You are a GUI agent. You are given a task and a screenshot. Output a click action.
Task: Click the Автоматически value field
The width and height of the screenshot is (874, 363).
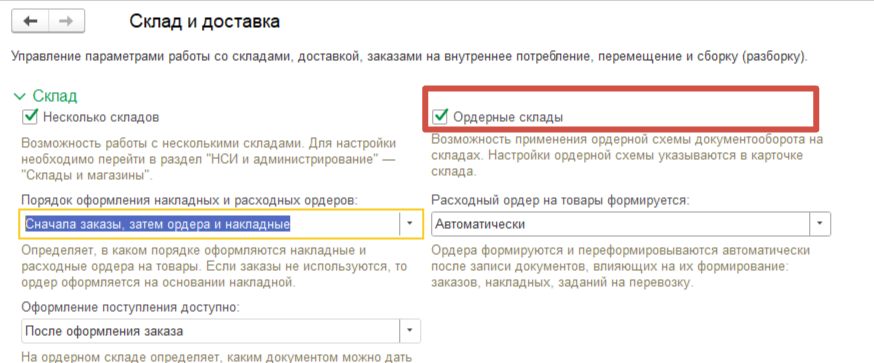621,224
